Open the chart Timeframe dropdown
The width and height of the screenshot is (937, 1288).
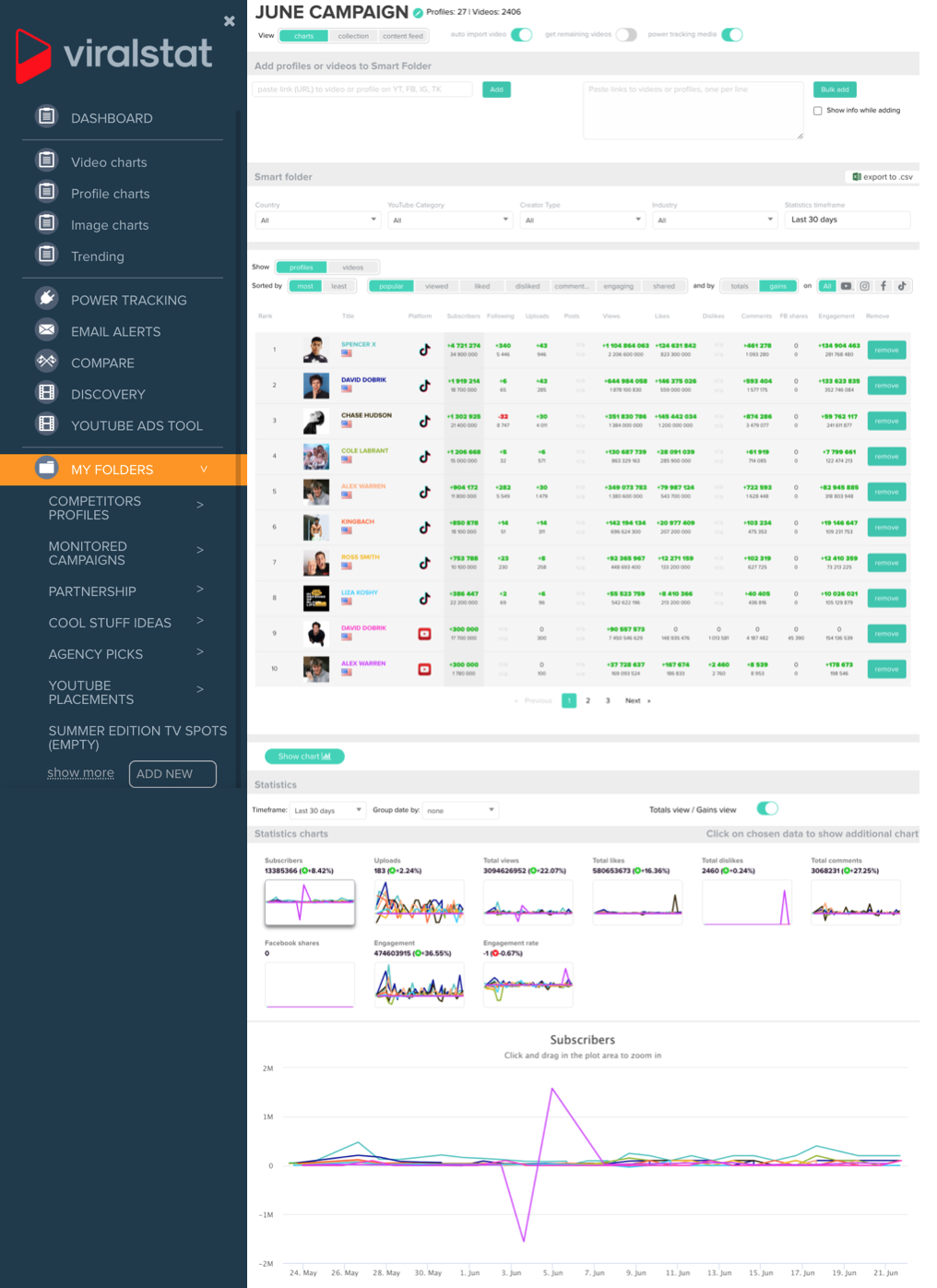327,810
